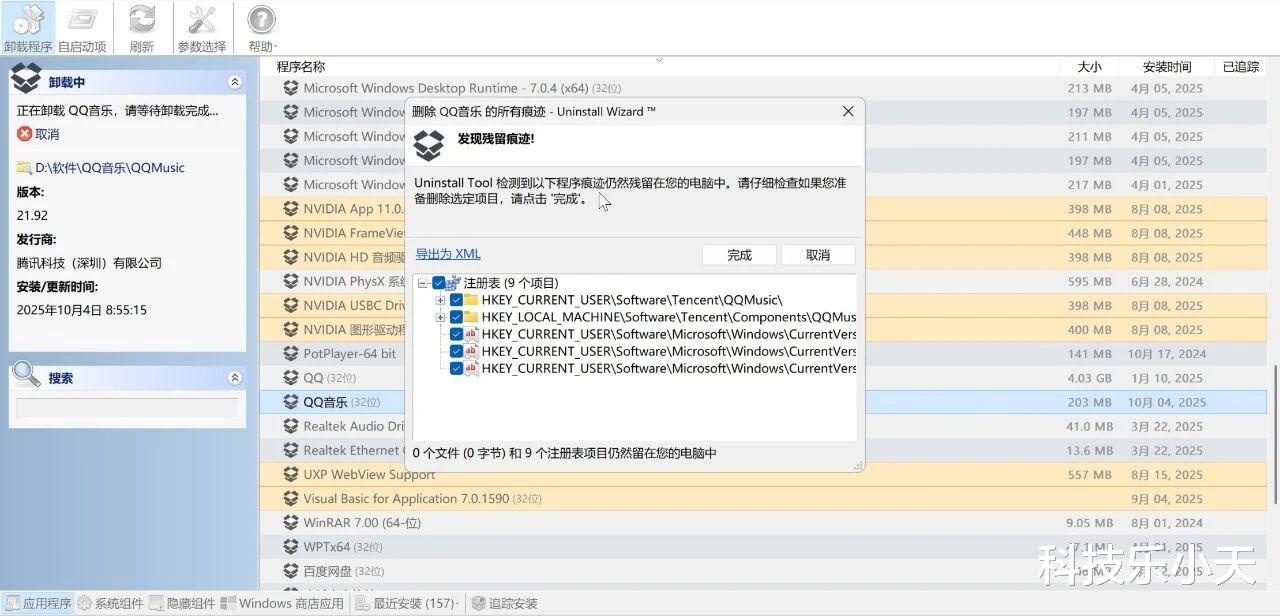Image resolution: width=1280 pixels, height=616 pixels.
Task: Sort by the 安装时间 column header
Action: [1167, 67]
